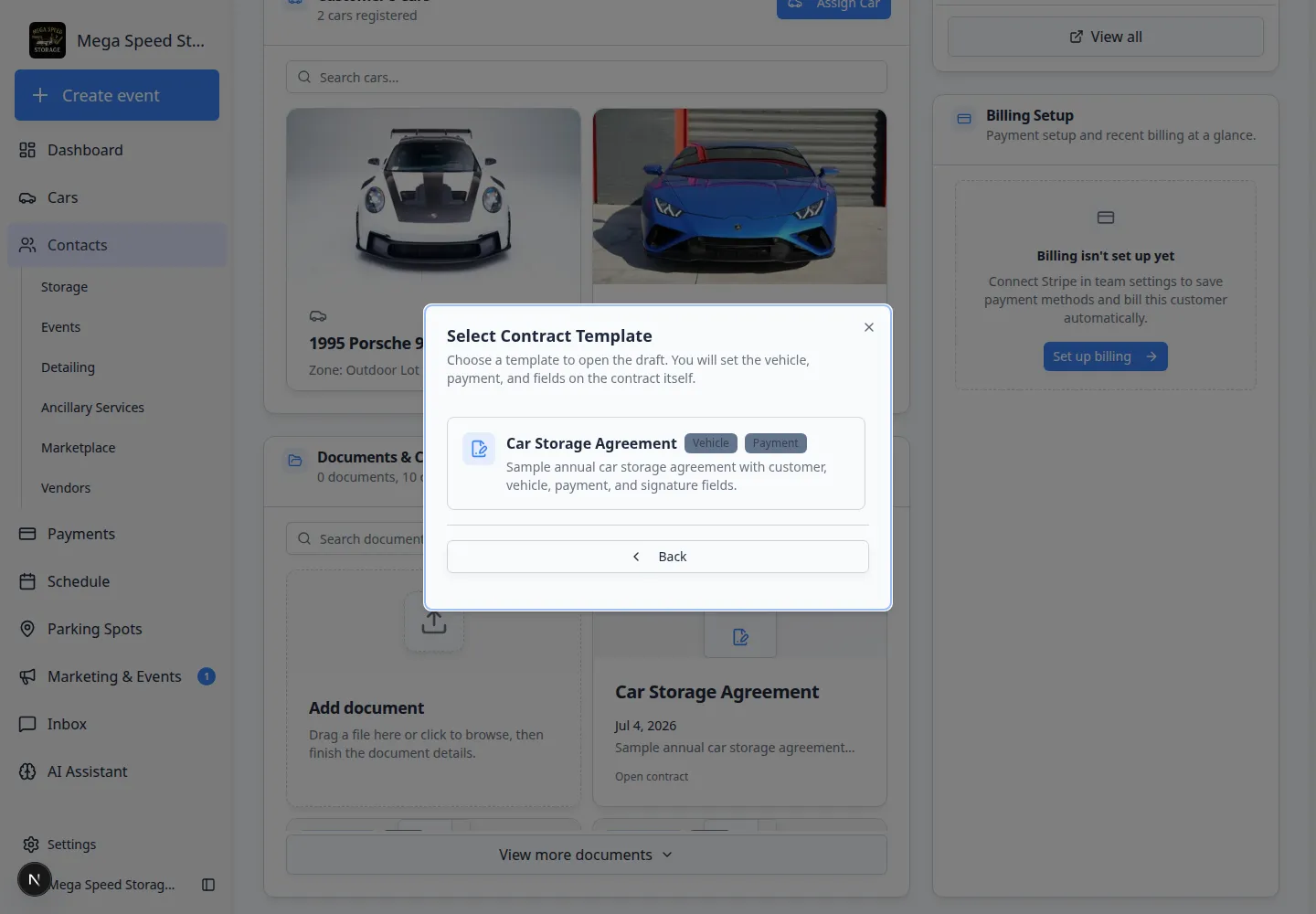Open Marketplace submenu item
The image size is (1316, 914).
coord(78,448)
